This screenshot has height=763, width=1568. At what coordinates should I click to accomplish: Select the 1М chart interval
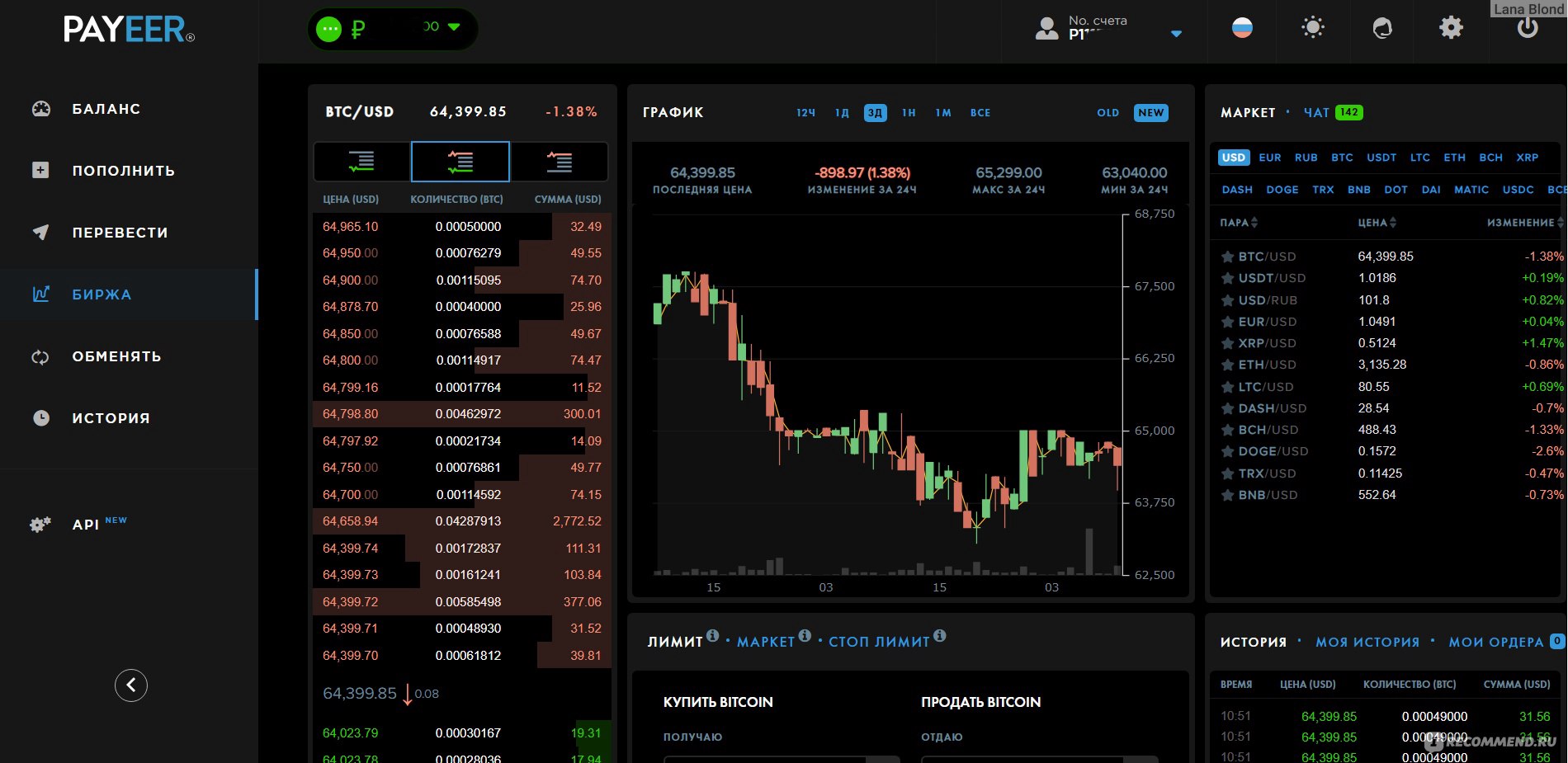click(x=943, y=113)
